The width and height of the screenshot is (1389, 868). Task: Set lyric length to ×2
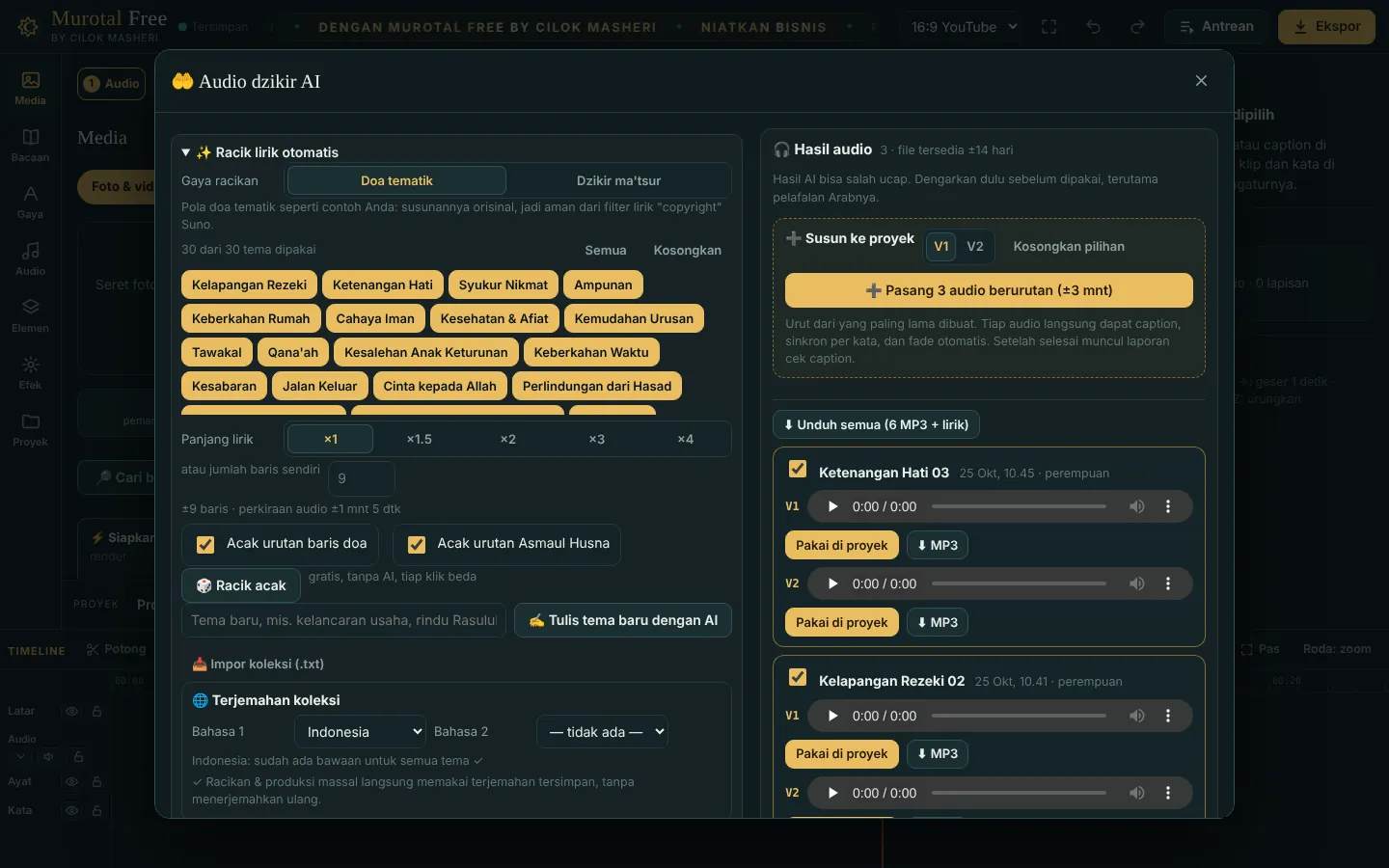tap(507, 439)
